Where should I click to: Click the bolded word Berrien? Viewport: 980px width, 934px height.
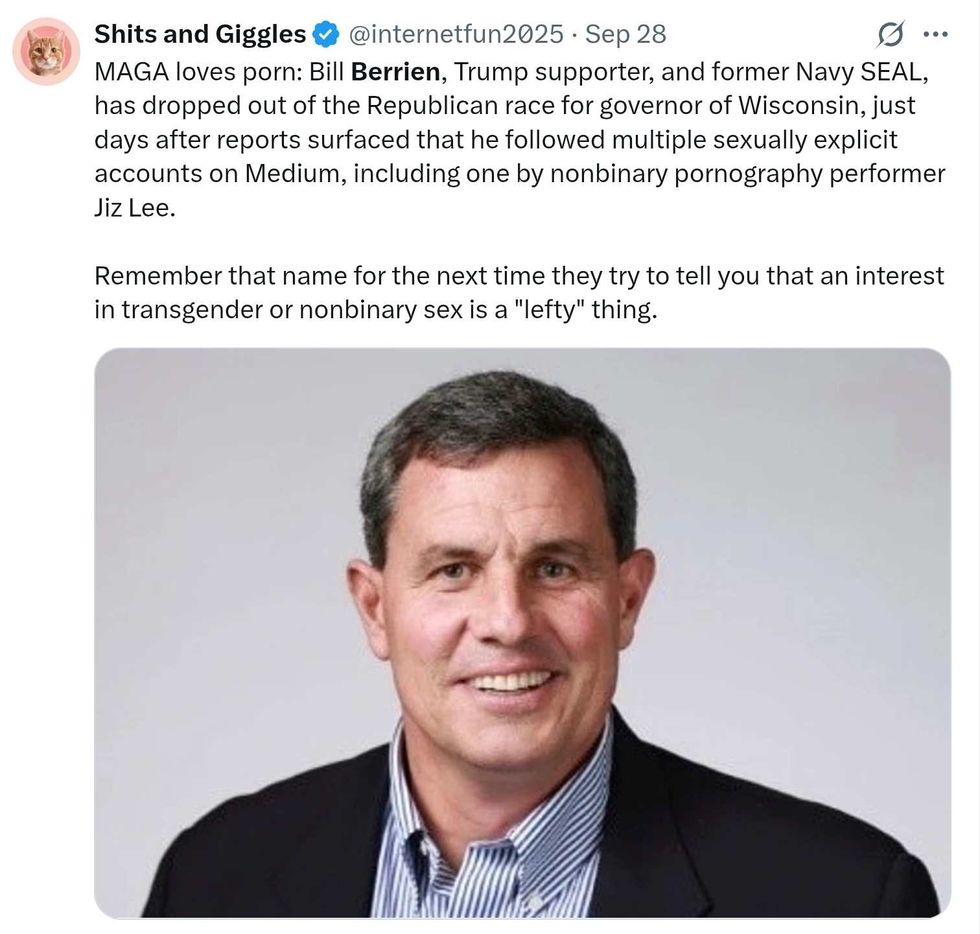point(395,72)
